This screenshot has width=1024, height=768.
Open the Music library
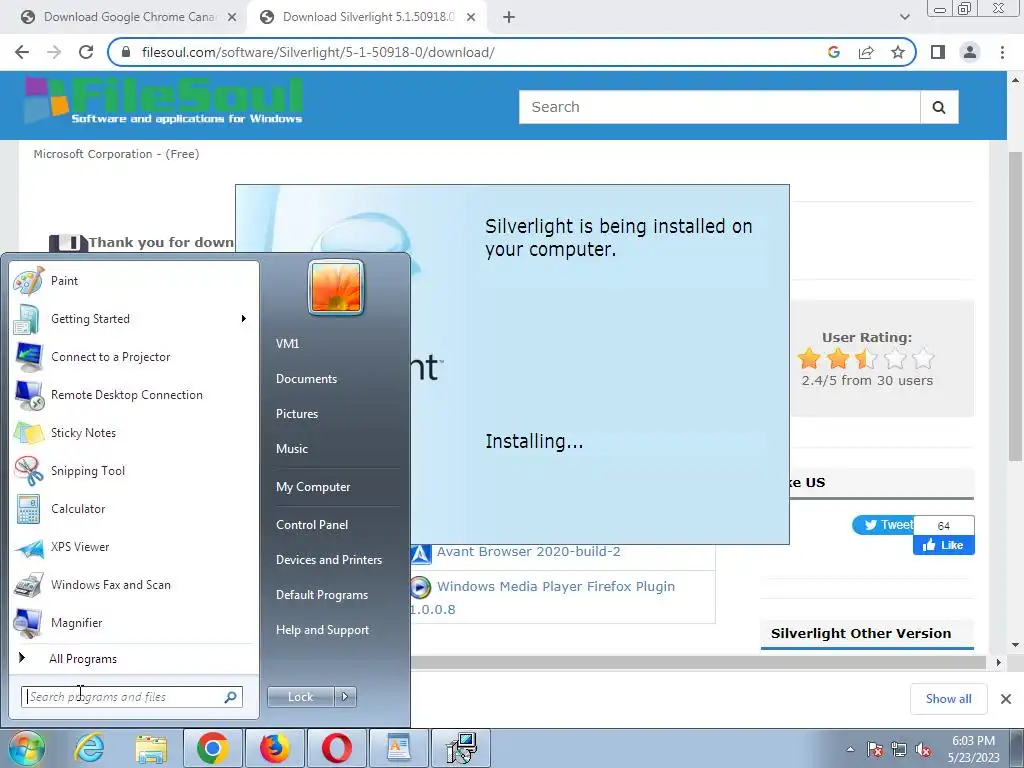(x=292, y=449)
